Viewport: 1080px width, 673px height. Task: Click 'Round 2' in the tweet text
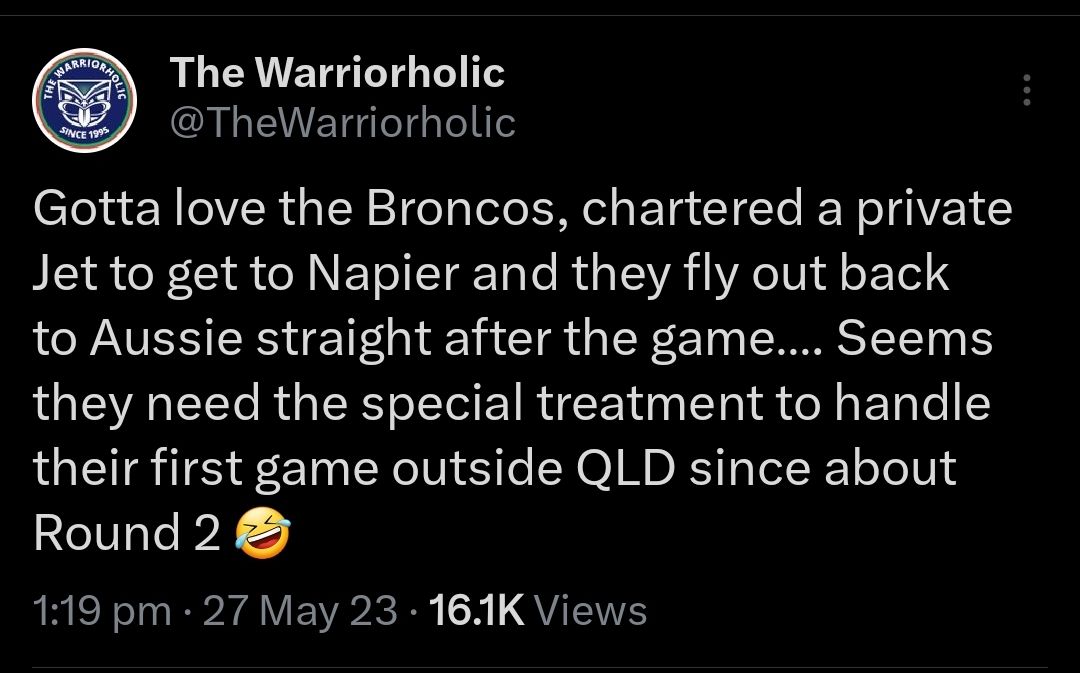127,533
